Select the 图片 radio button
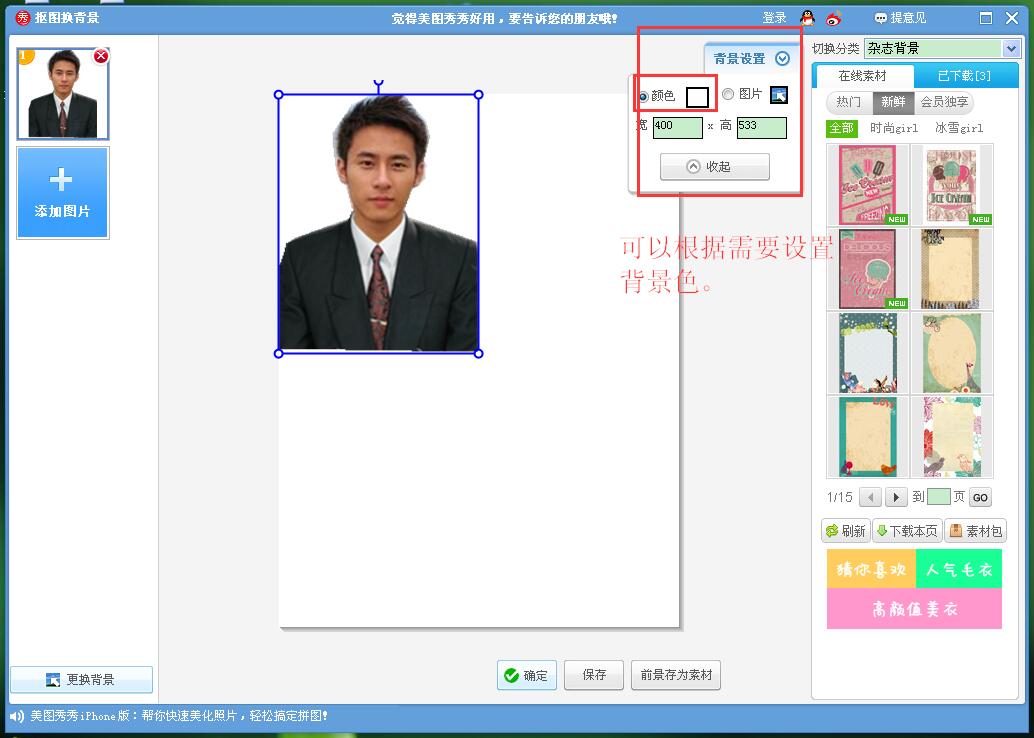 (x=728, y=94)
